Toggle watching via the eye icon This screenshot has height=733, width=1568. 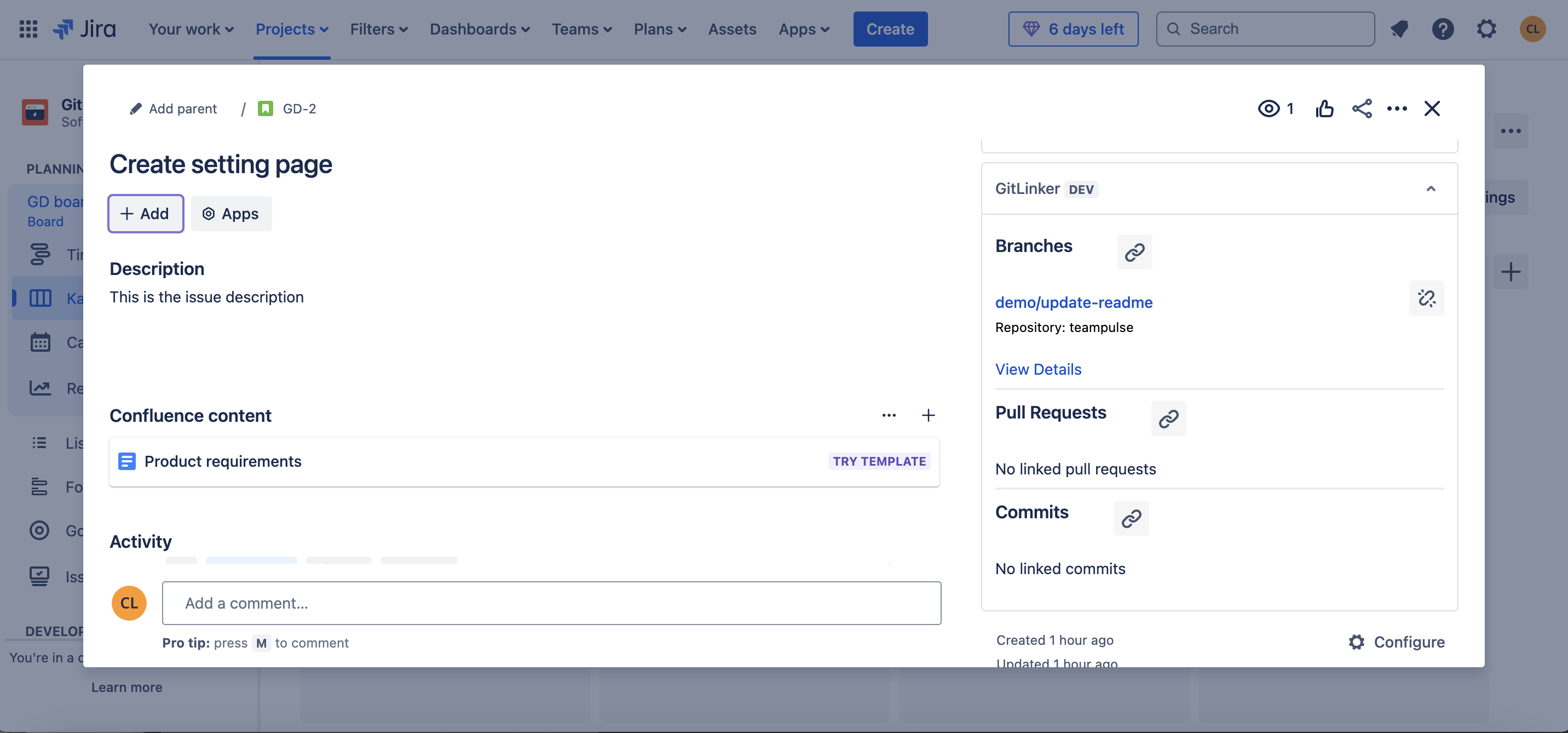[1269, 108]
